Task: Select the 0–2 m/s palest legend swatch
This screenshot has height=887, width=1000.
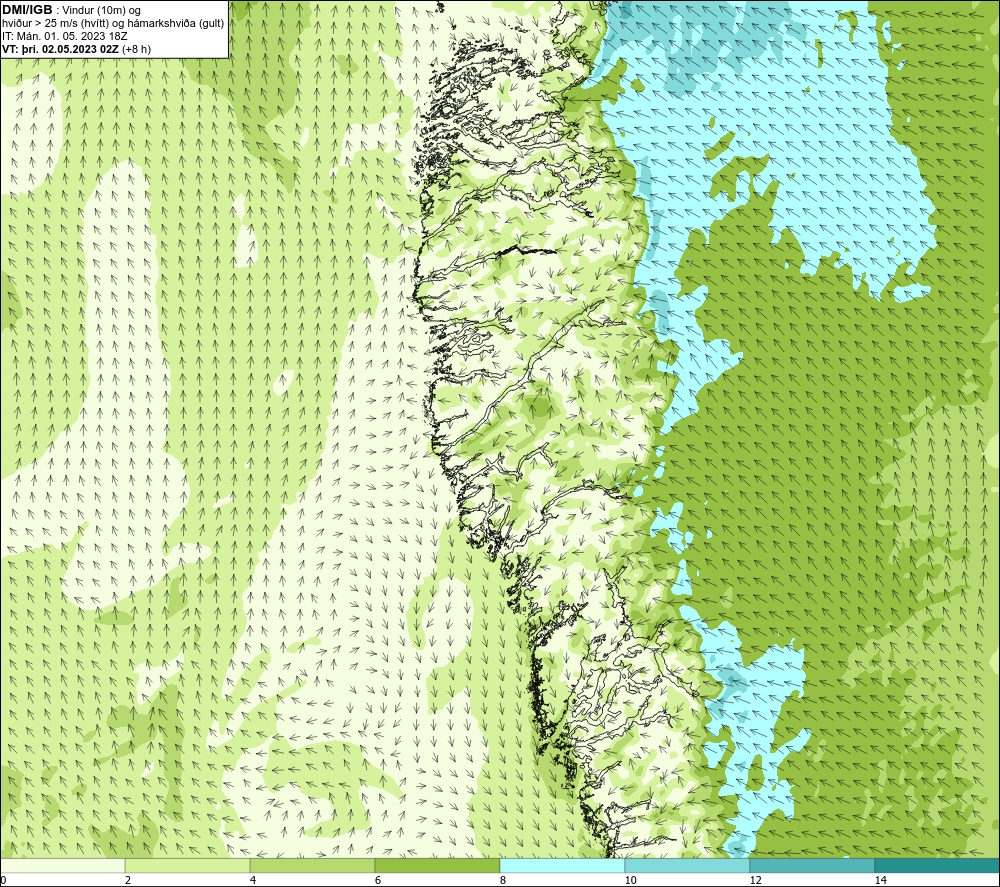Action: coord(62,865)
